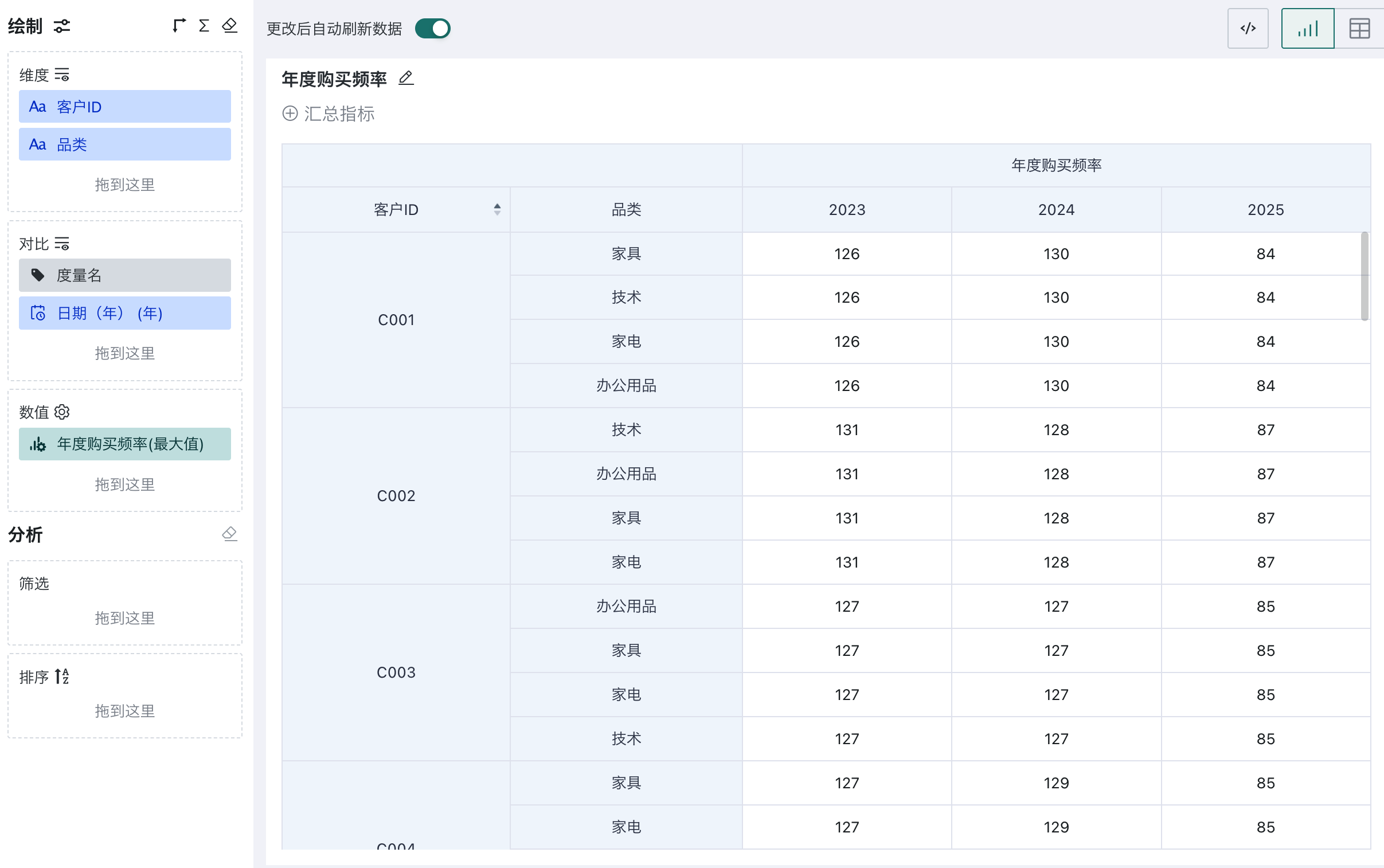The height and width of the screenshot is (868, 1384).
Task: Select the 日期（年）(年) pill
Action: (x=124, y=313)
